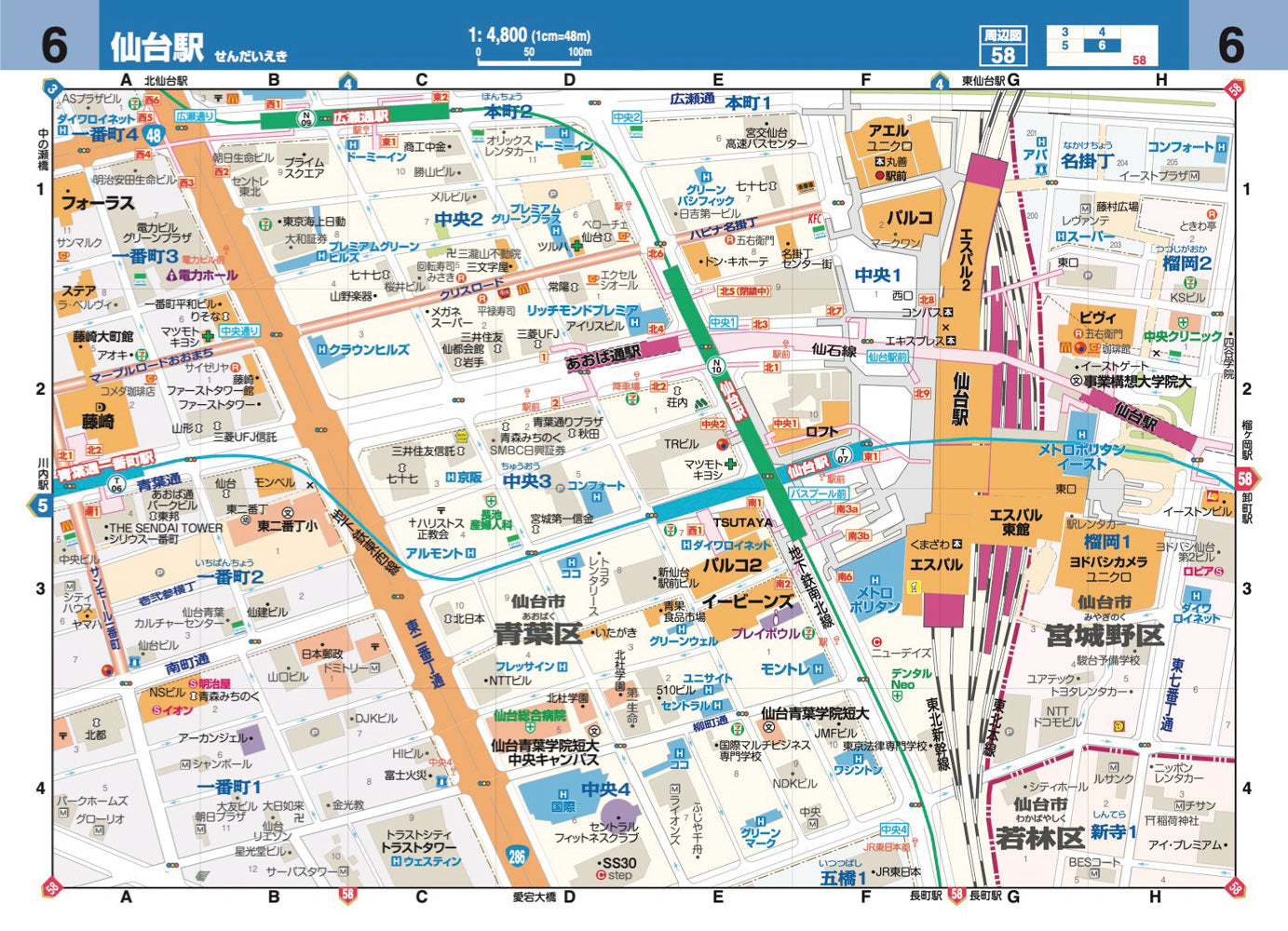Click the 事業構想大学院大 label
Screen dimensions: 1288x931
(1137, 382)
